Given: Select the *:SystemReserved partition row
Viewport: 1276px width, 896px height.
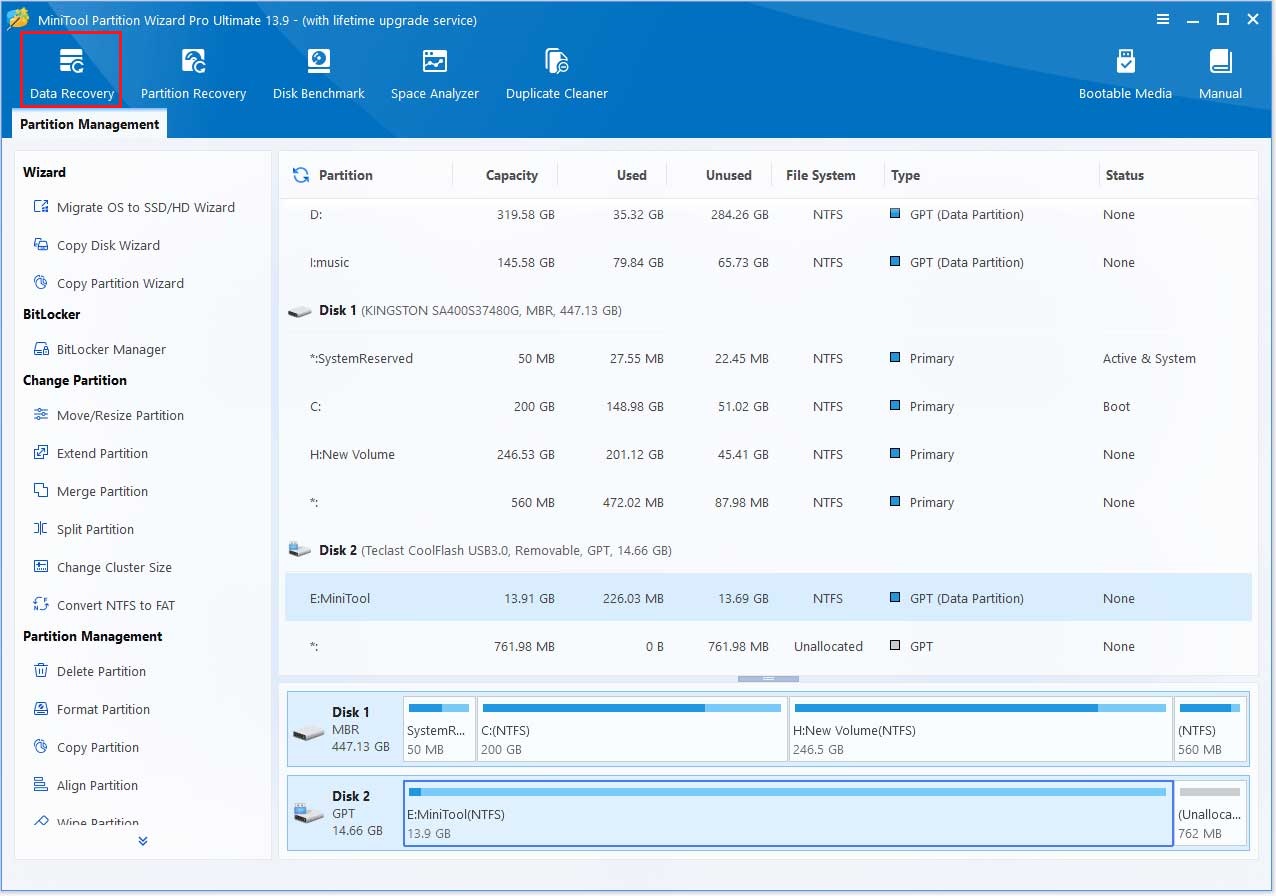Looking at the screenshot, I should [768, 358].
